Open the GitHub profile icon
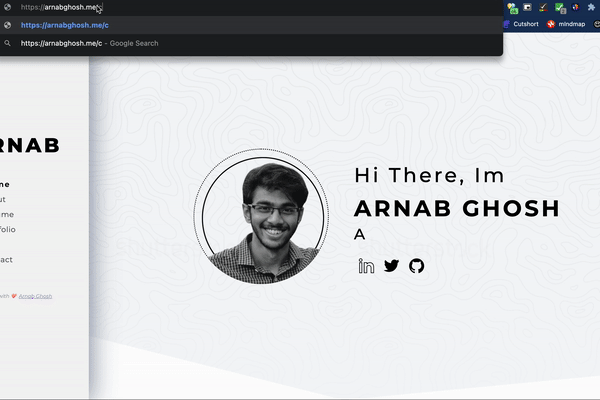The width and height of the screenshot is (600, 400). pos(416,266)
